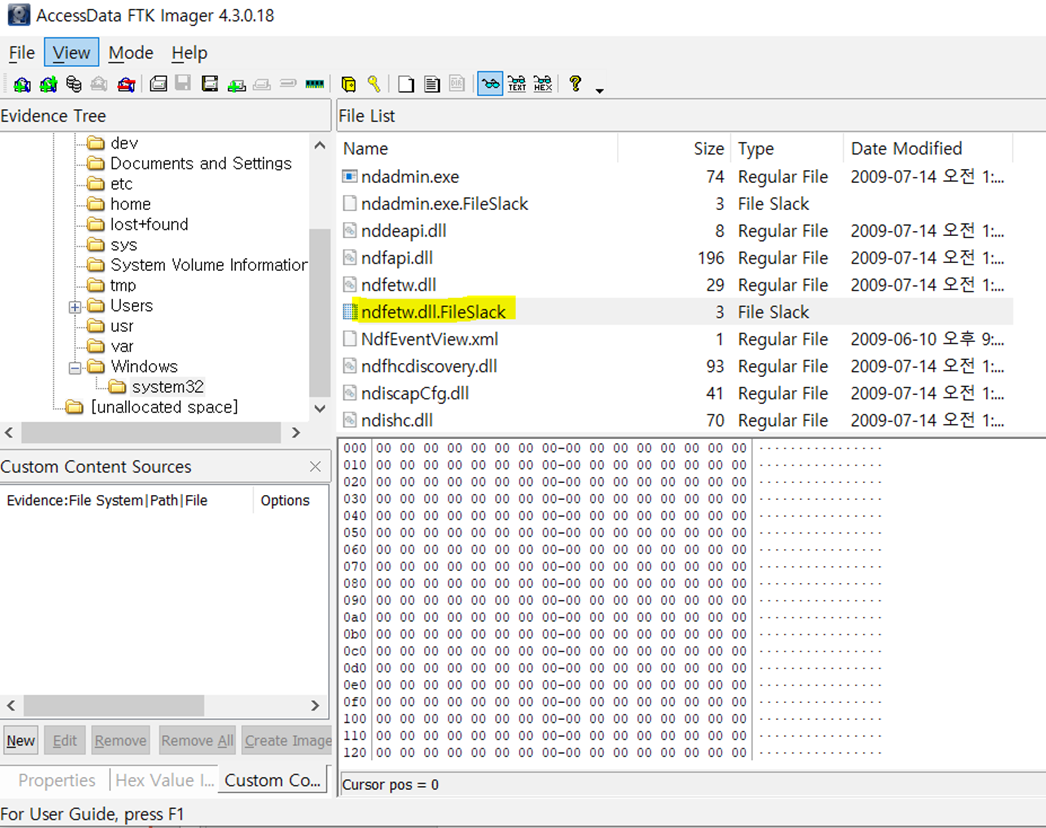Toggle automatic preview mode glasses icon
Image resolution: width=1046 pixels, height=828 pixels.
[490, 84]
